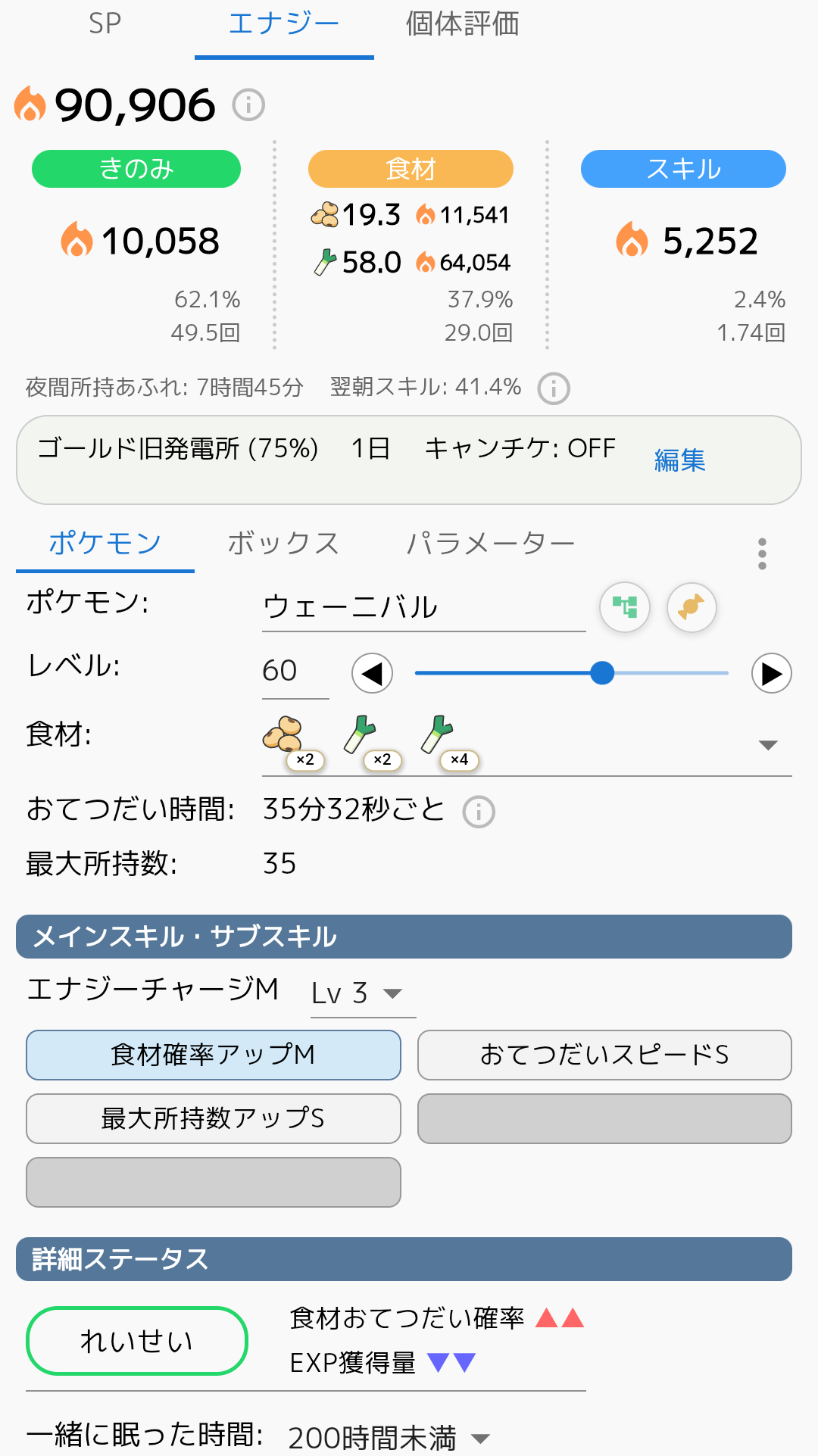Screen dimensions: 818x1456
Task: Expand the 食材 ingredients dropdown arrow
Action: pyautogui.click(x=768, y=745)
